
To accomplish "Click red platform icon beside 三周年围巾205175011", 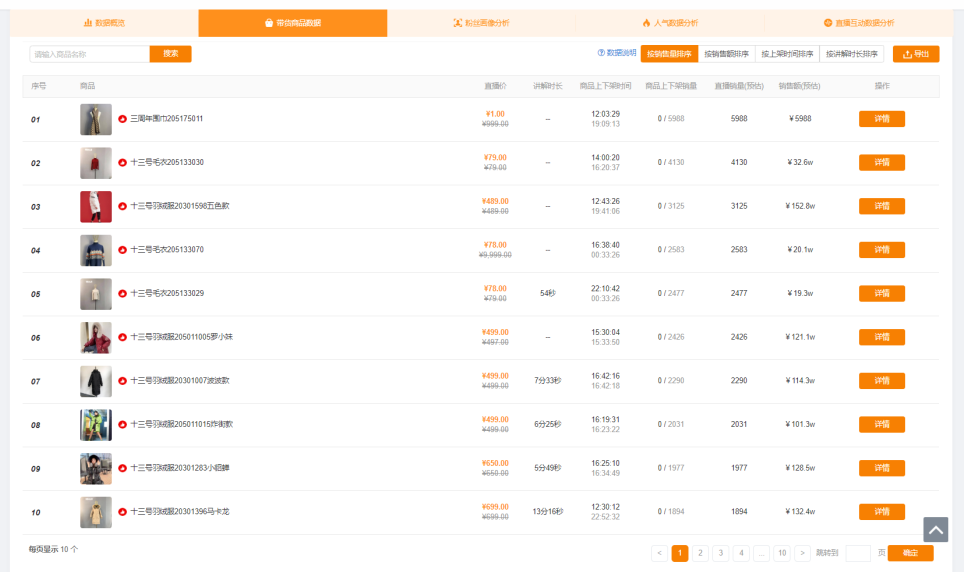I will [122, 119].
